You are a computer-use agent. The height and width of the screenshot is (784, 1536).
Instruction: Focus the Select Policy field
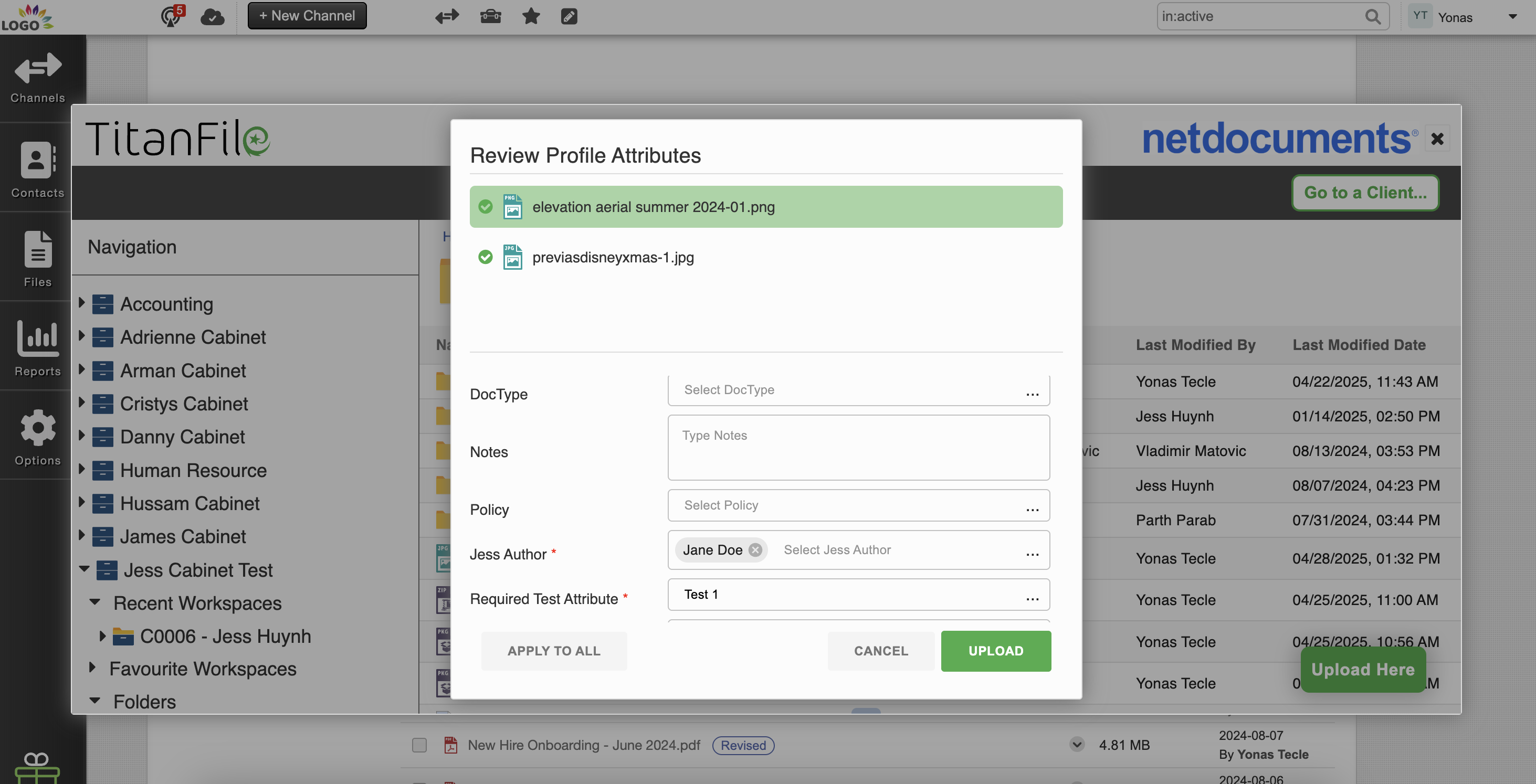(x=859, y=505)
